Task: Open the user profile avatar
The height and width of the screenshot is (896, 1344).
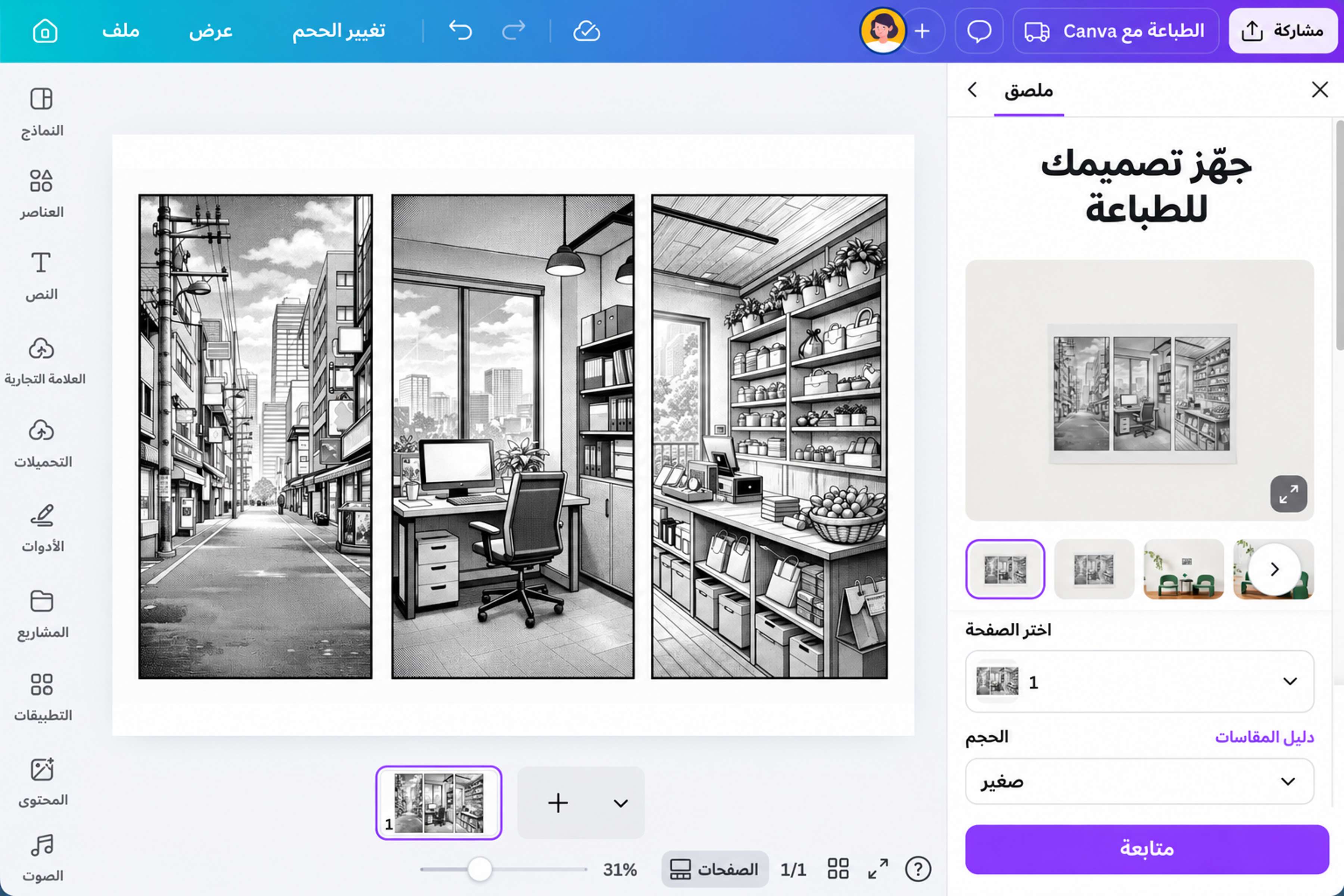Action: (883, 31)
